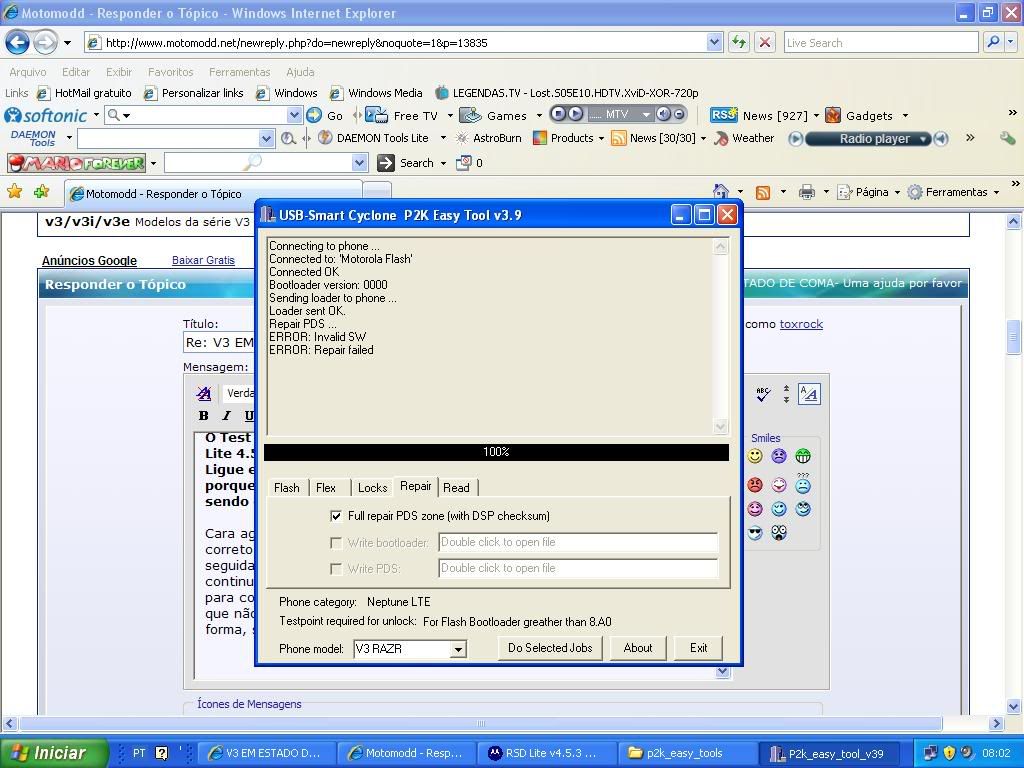Open the Favoritos menu
Viewport: 1024px width, 768px height.
click(x=170, y=72)
